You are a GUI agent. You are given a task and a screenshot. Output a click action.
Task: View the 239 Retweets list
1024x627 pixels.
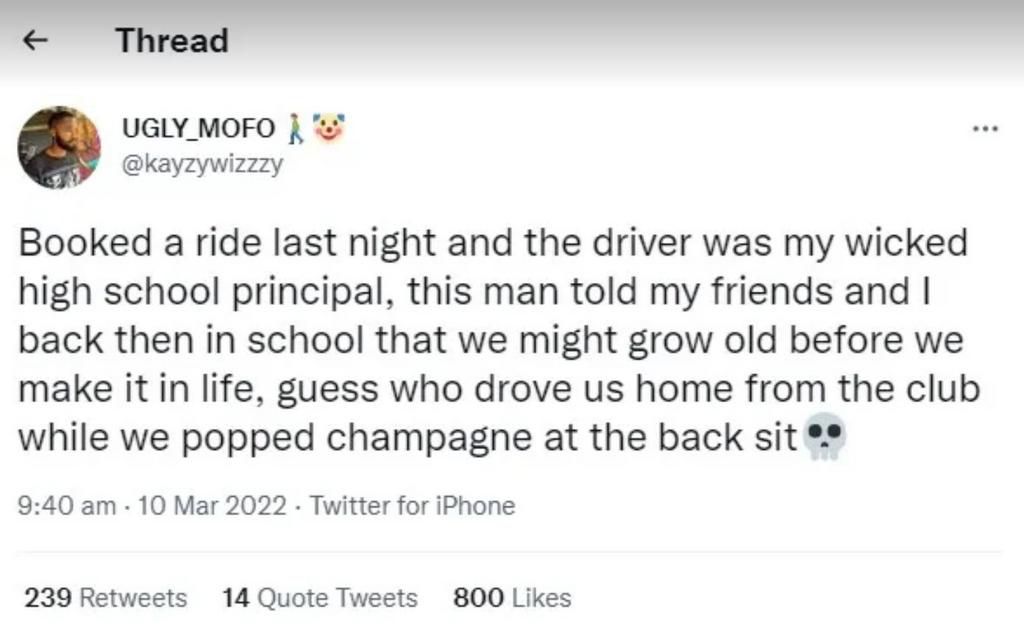(x=105, y=598)
